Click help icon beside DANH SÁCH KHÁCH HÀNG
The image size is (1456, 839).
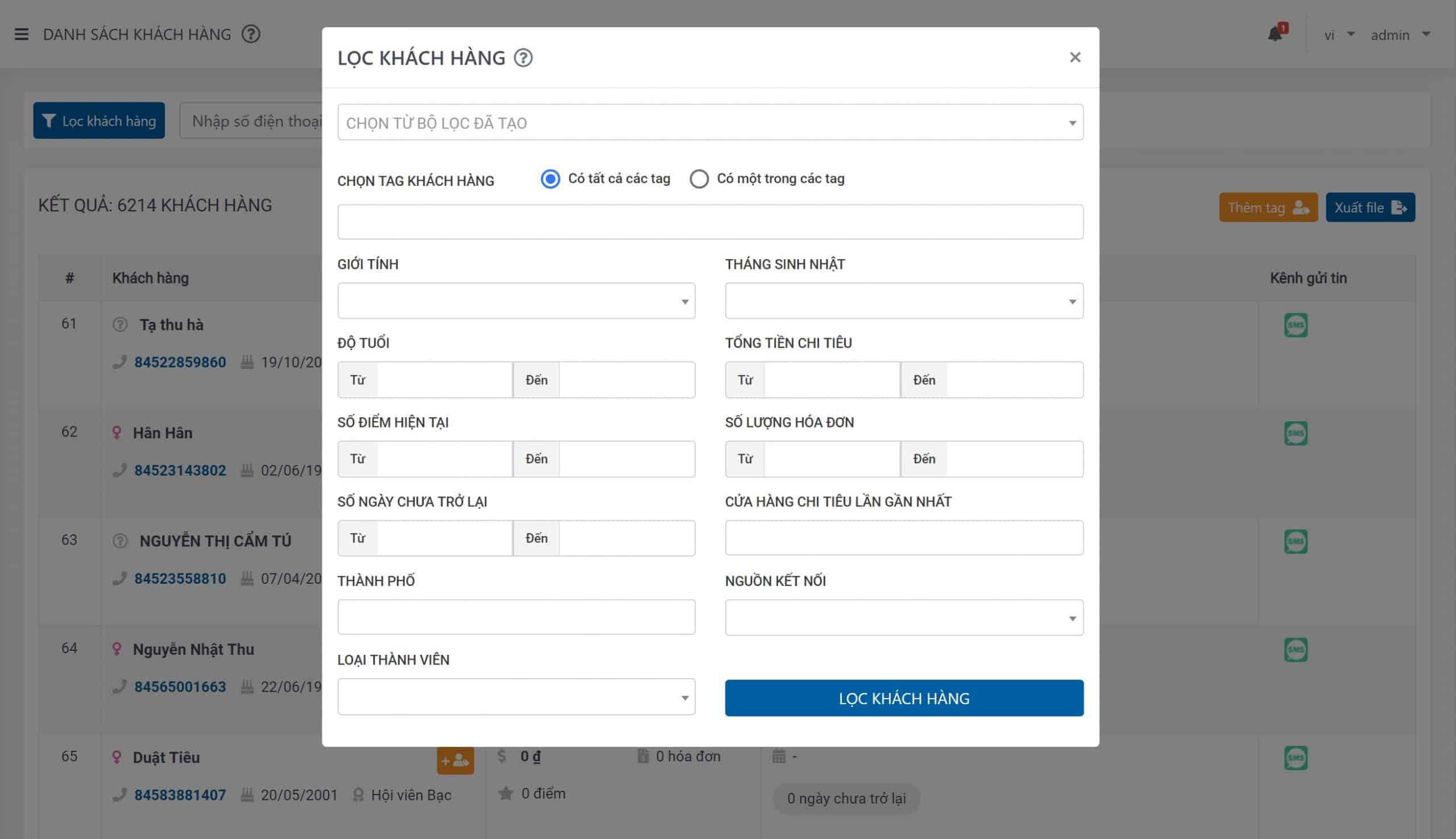tap(251, 35)
